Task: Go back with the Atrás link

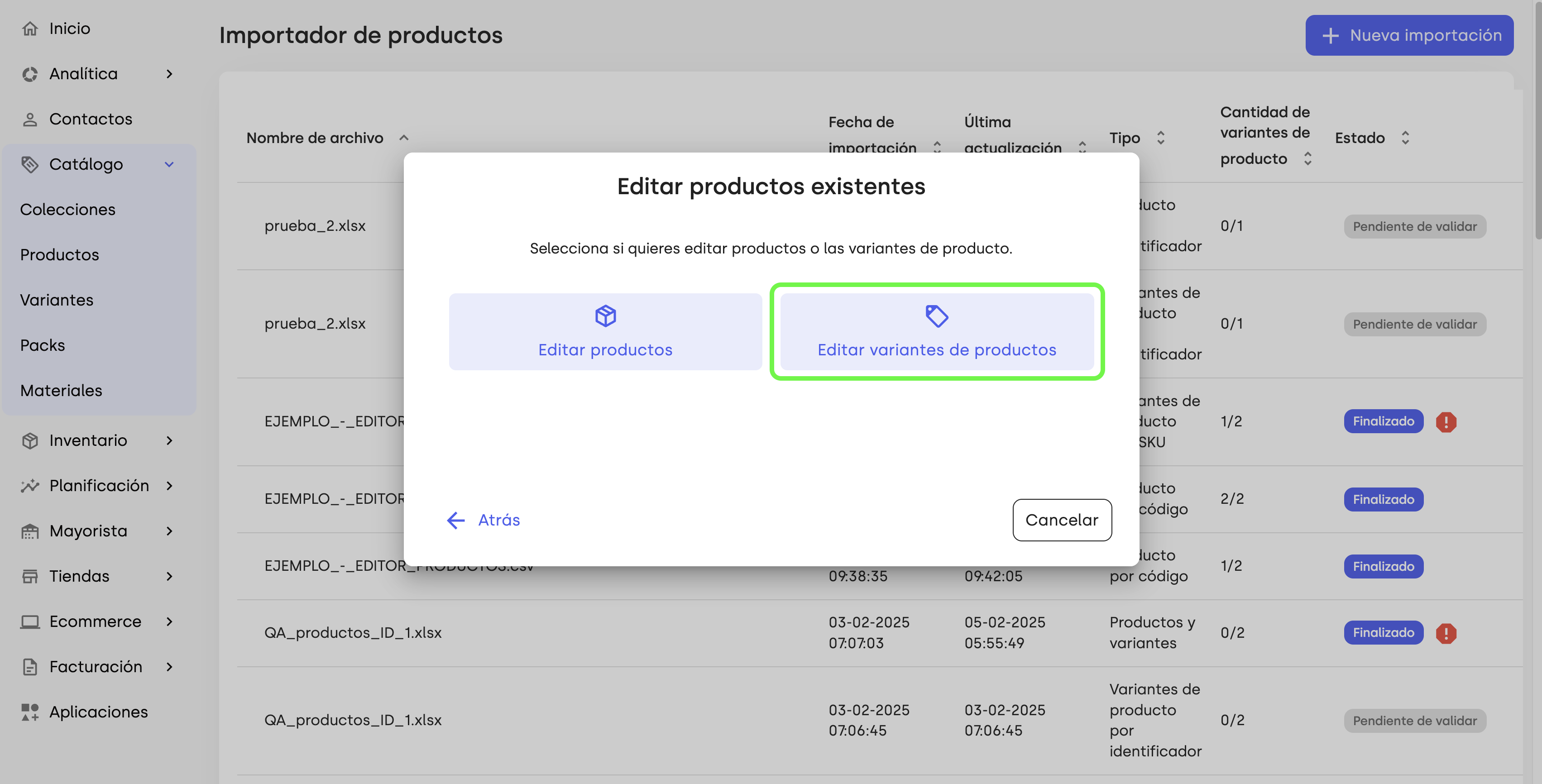Action: pos(483,520)
